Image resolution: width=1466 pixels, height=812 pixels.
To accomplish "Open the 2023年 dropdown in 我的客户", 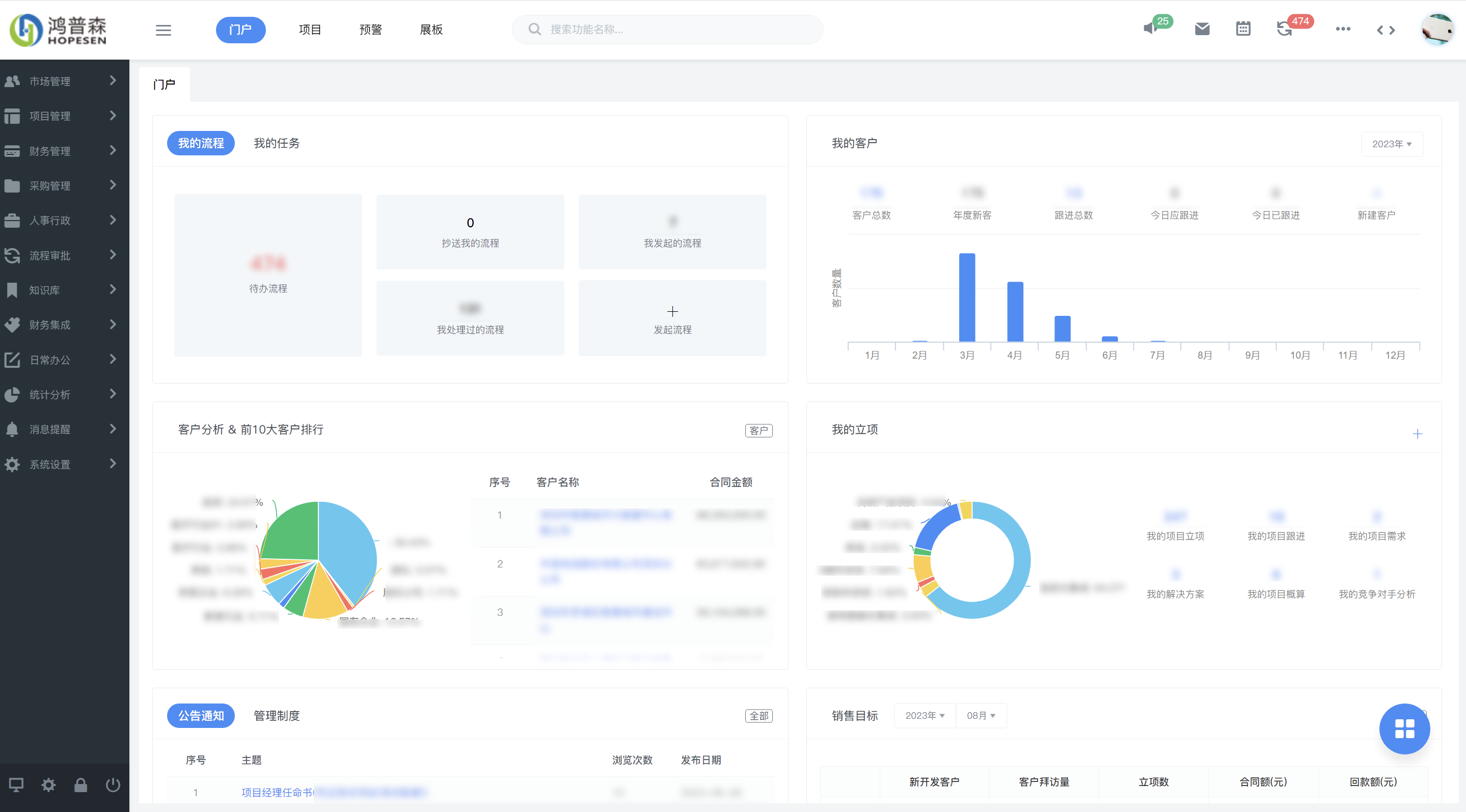I will (1392, 144).
